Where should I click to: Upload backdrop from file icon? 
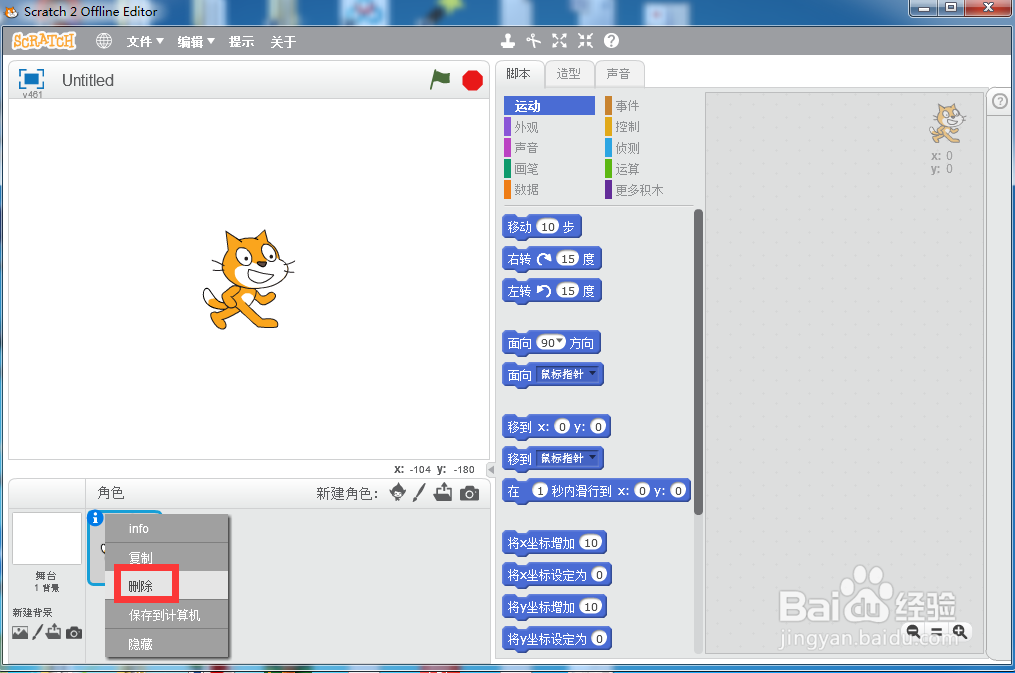(x=54, y=632)
